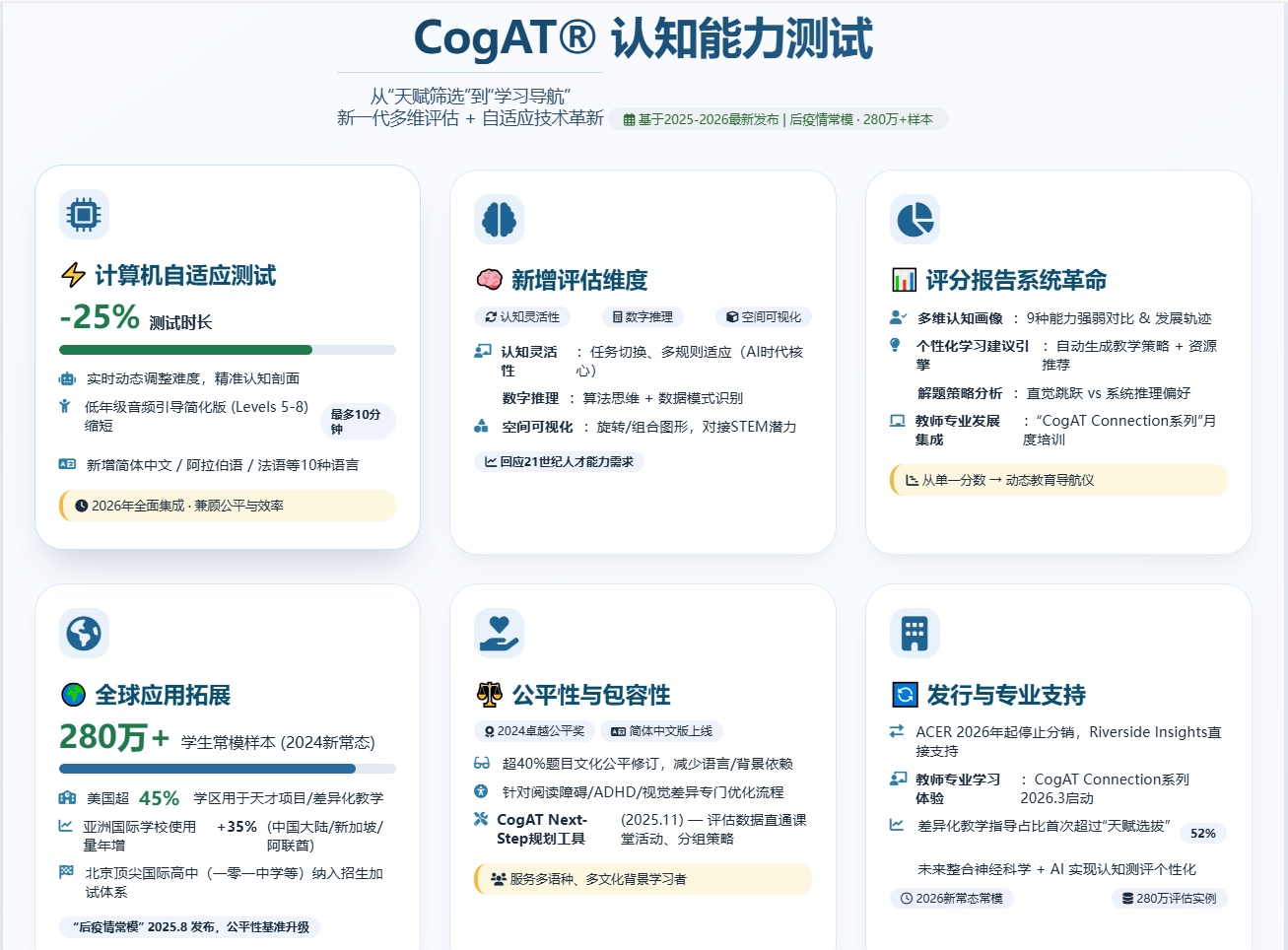The width and height of the screenshot is (1288, 950).
Task: Click the hand-holding-heart icon above 公平性与包容性
Action: point(499,633)
